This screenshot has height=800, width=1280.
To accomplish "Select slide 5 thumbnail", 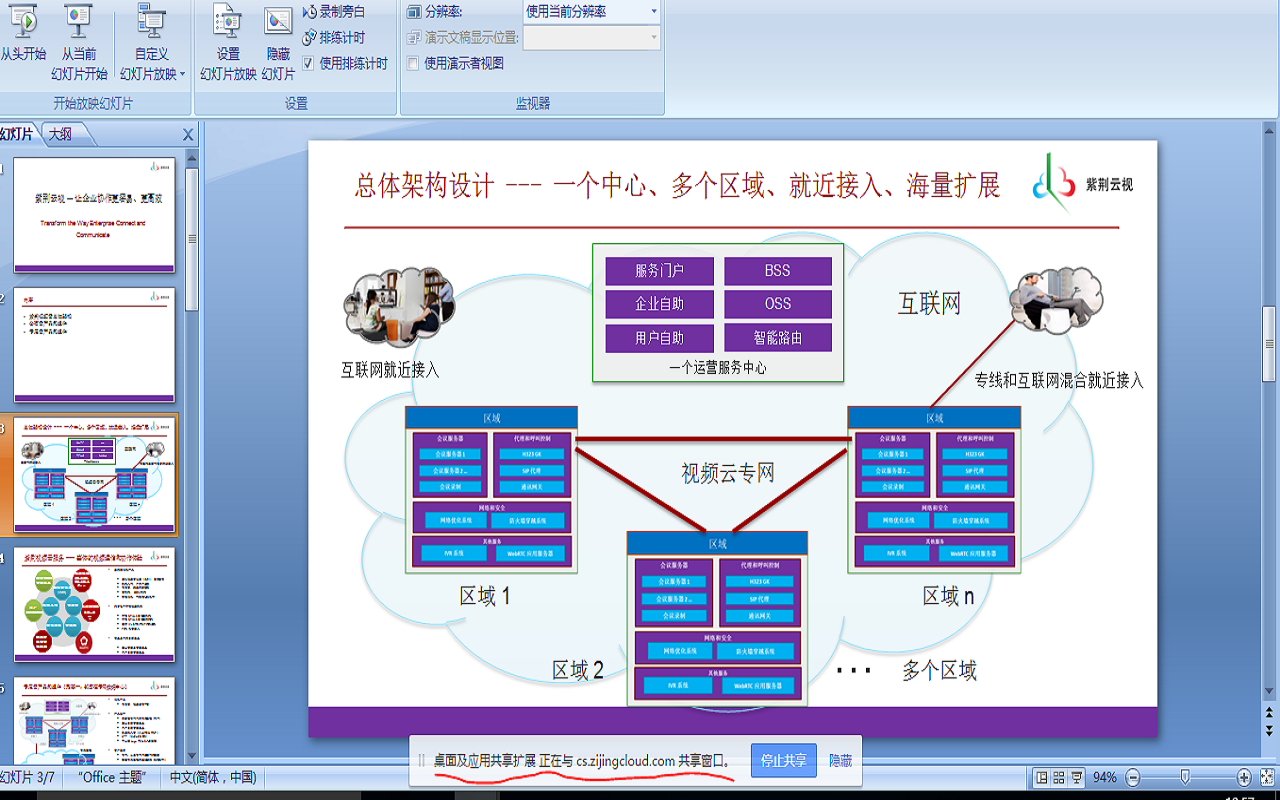I will point(94,720).
